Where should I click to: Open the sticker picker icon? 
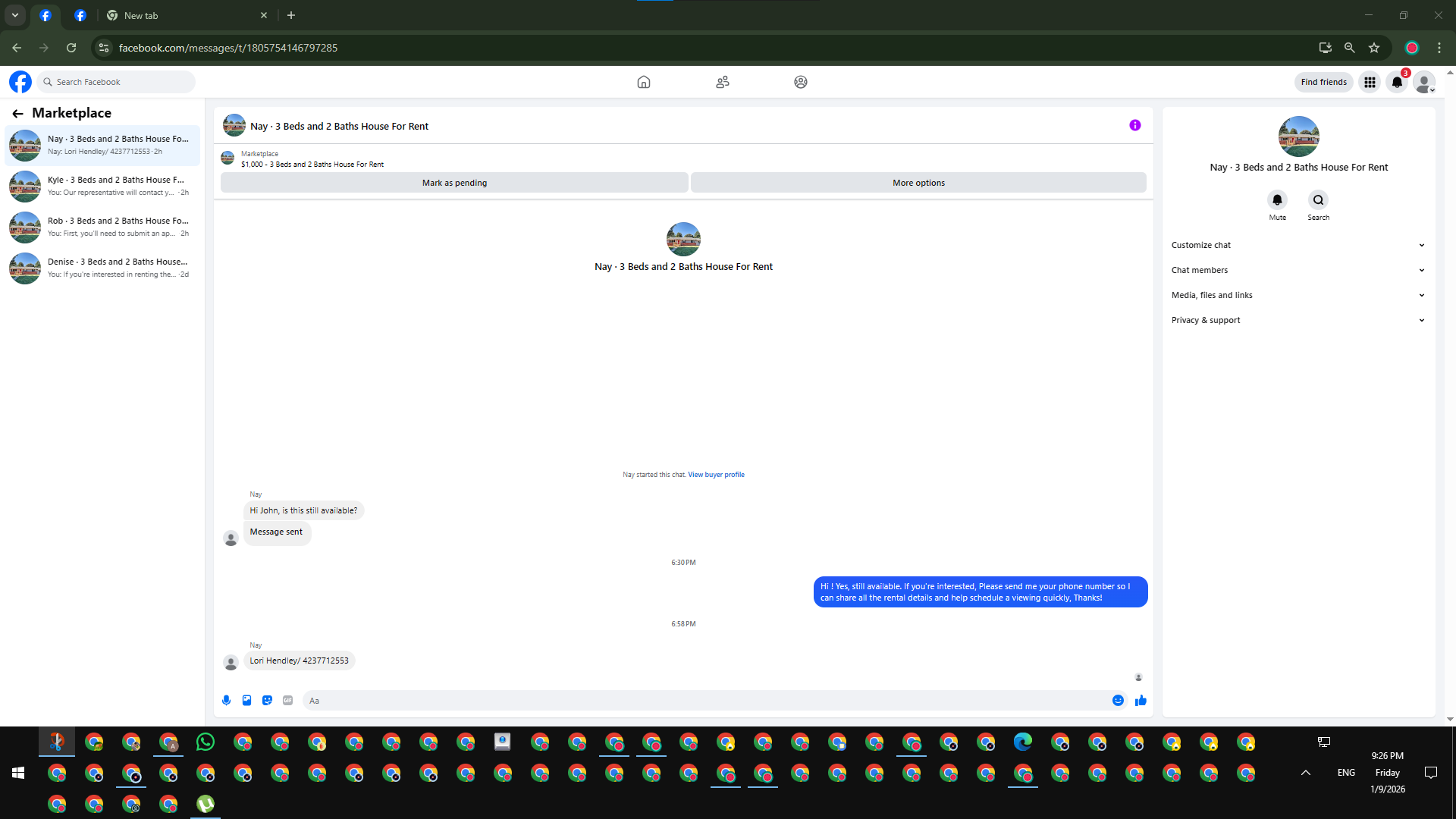point(267,701)
